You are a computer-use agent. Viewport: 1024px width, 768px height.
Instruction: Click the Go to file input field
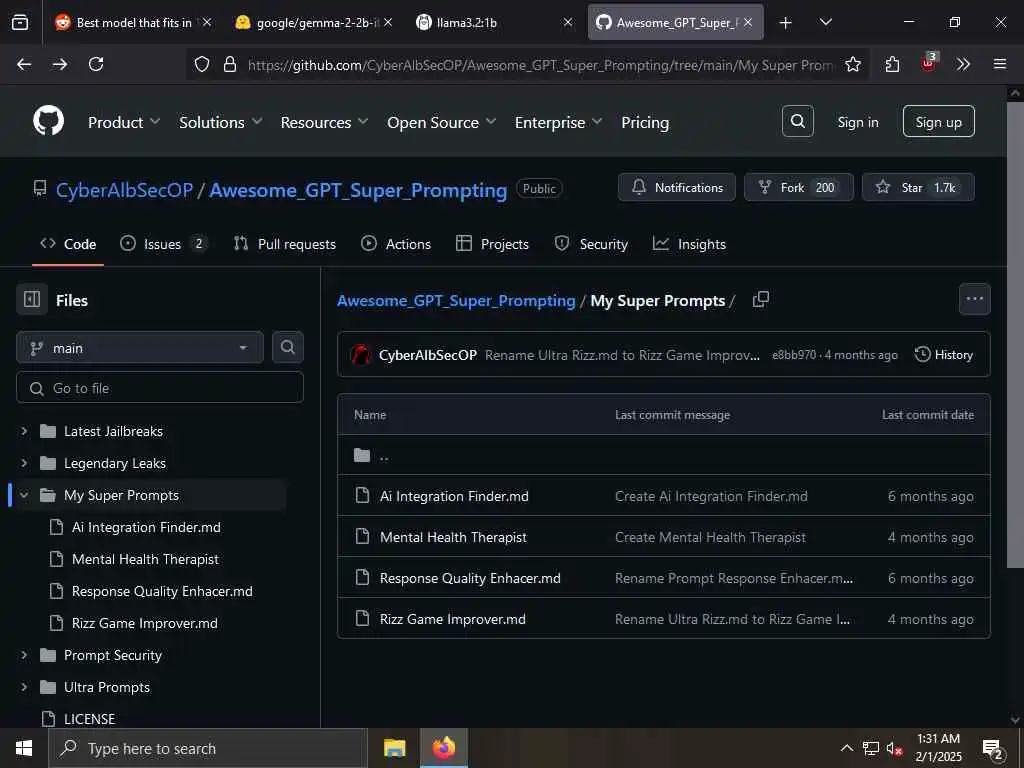coord(160,388)
